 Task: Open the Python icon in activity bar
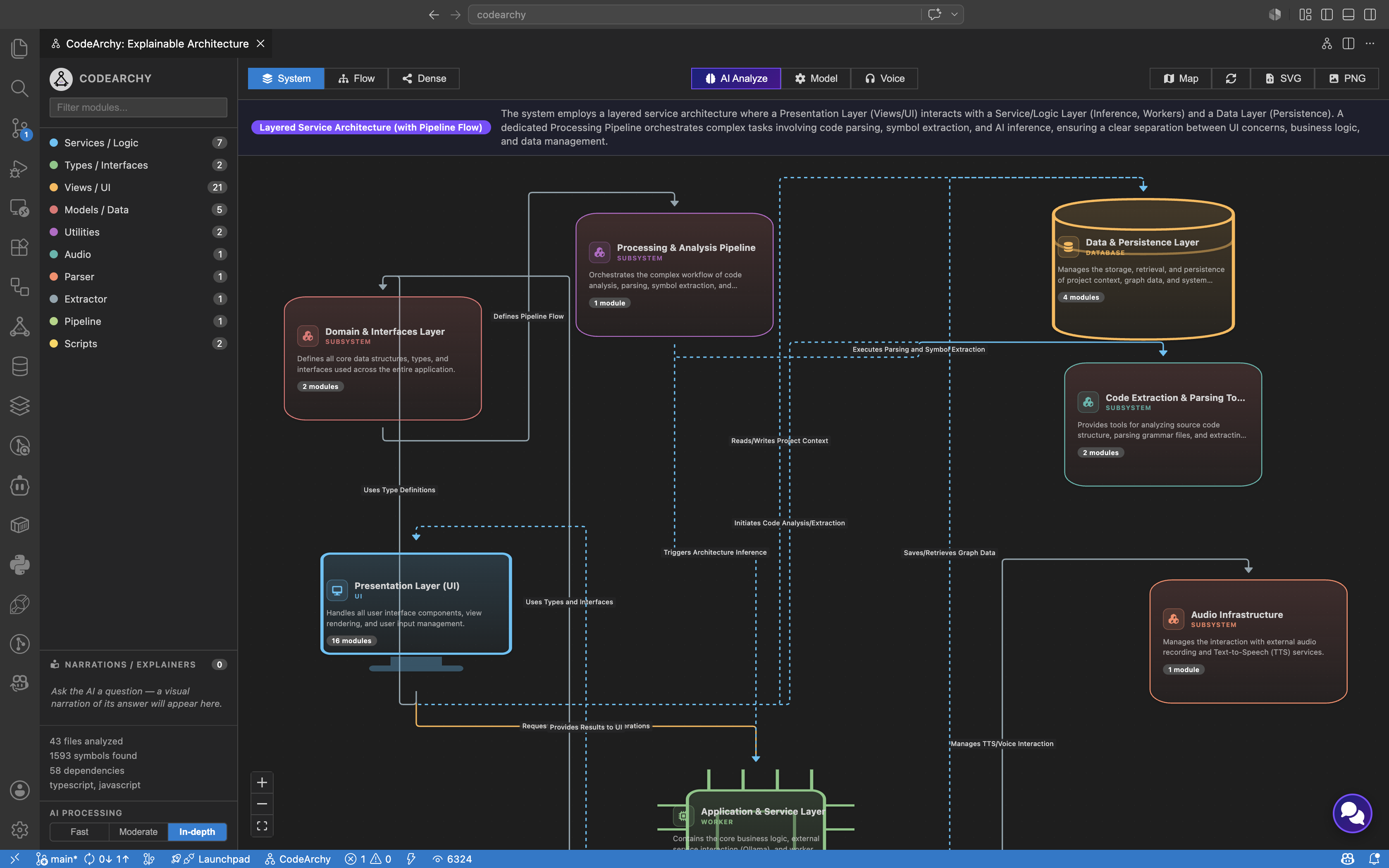click(x=19, y=565)
